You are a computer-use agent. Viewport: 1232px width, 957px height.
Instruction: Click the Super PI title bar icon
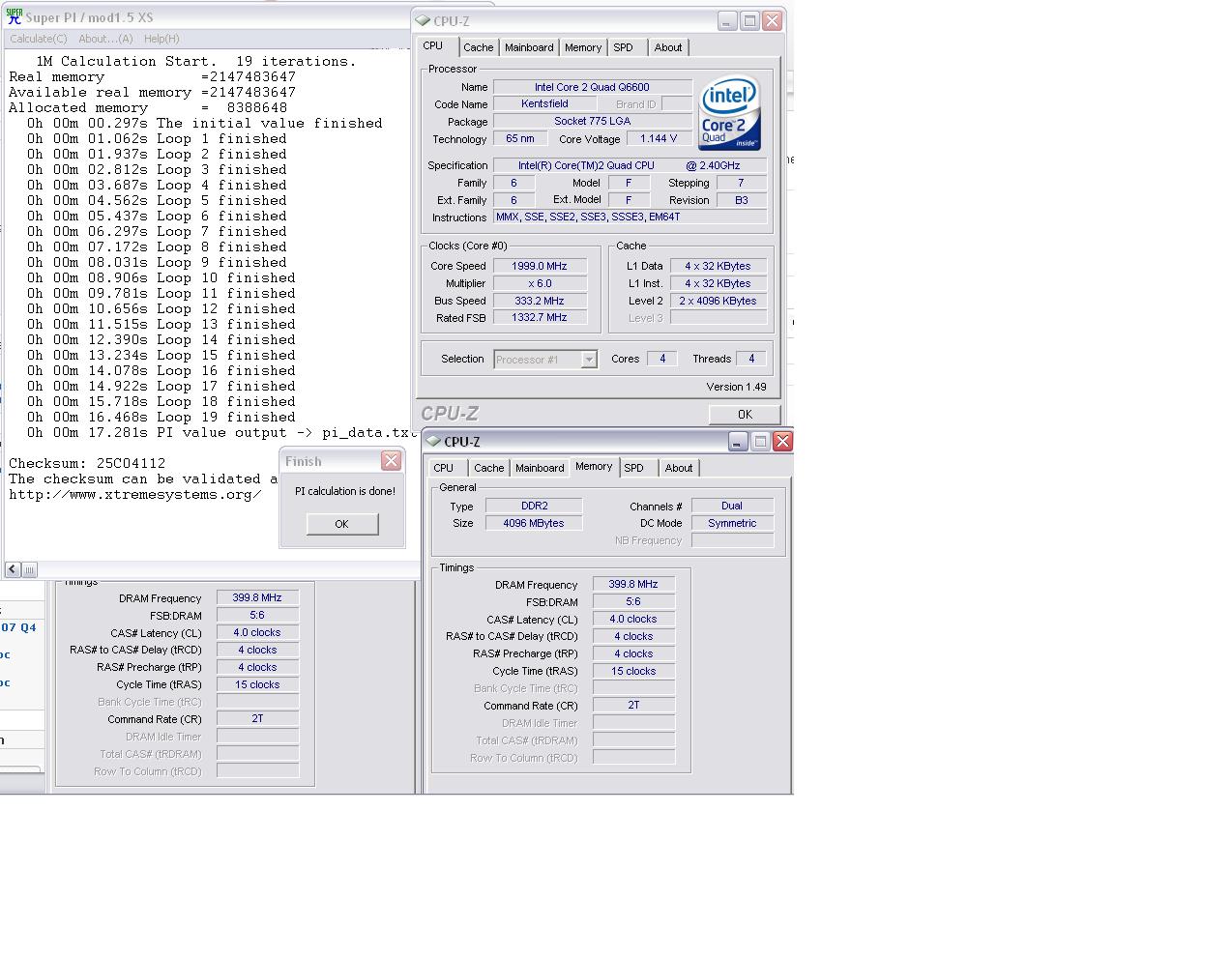[x=15, y=17]
